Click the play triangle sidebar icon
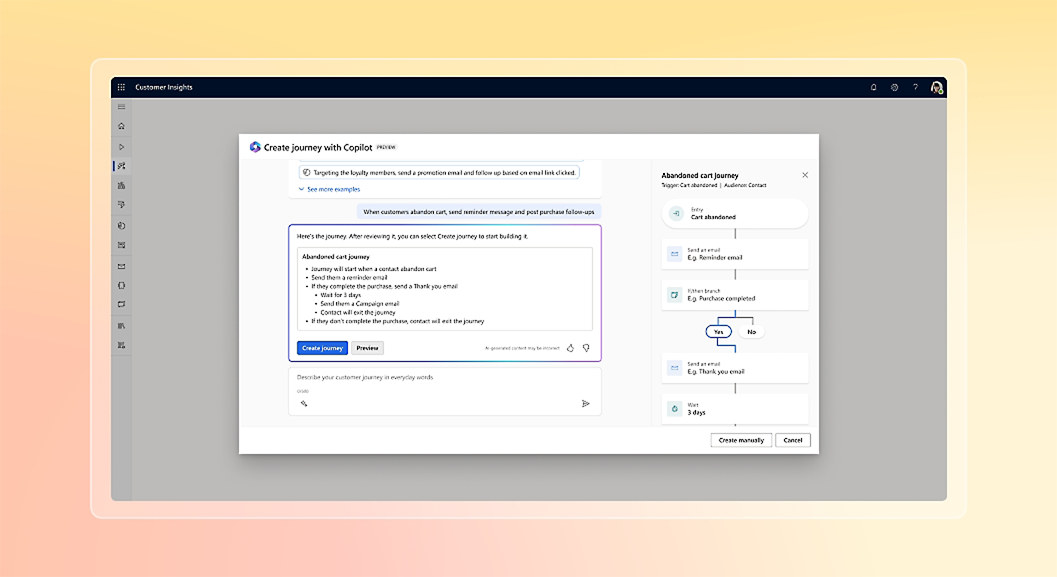This screenshot has width=1057, height=577. coord(121,147)
